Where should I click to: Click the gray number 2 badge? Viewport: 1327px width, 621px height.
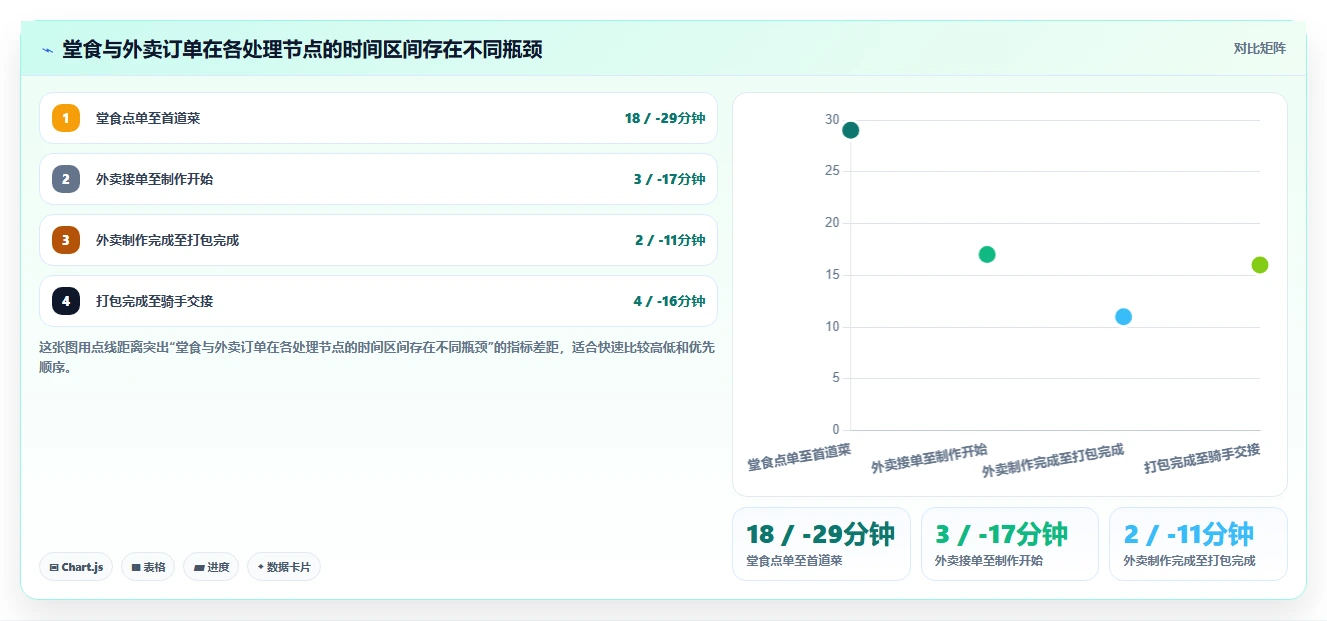click(66, 179)
